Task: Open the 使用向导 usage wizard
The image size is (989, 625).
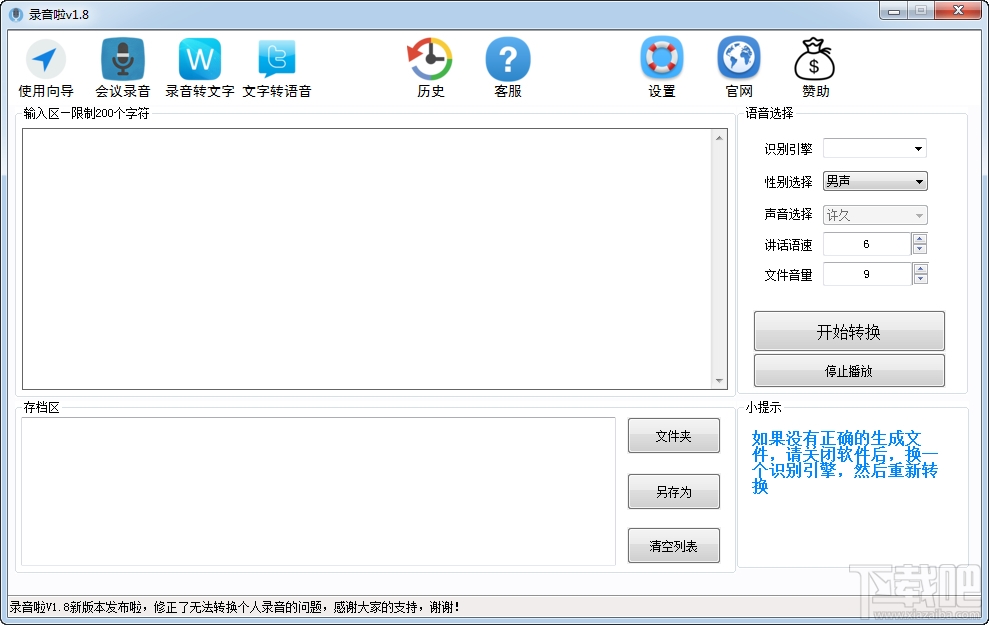Action: [x=45, y=65]
